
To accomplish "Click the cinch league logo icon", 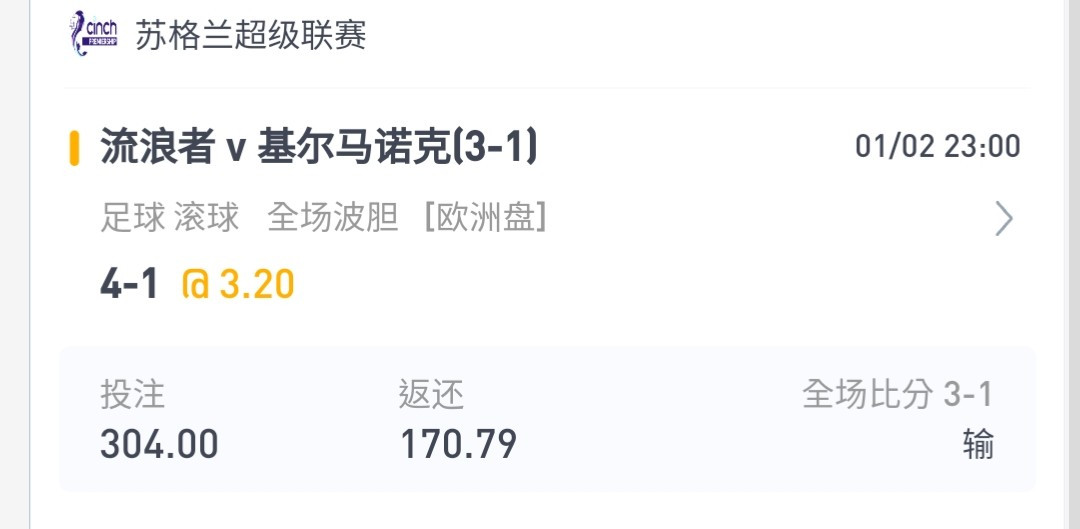I will coord(94,33).
